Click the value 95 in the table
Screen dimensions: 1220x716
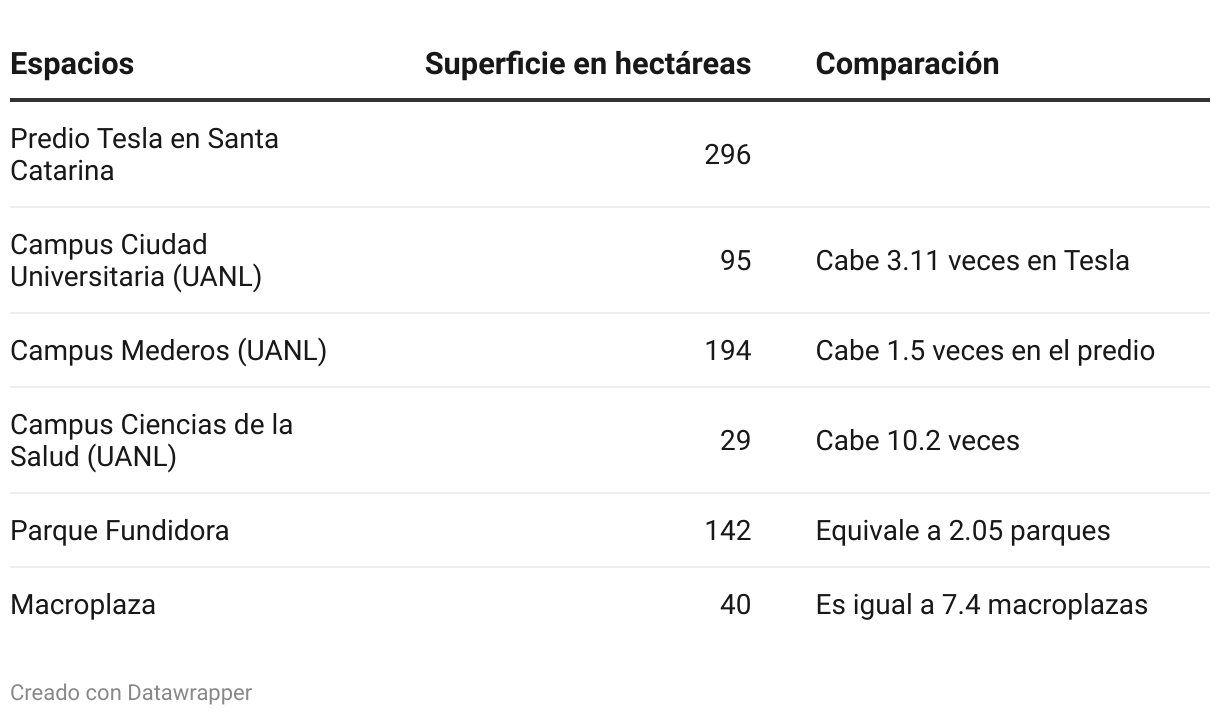[735, 260]
